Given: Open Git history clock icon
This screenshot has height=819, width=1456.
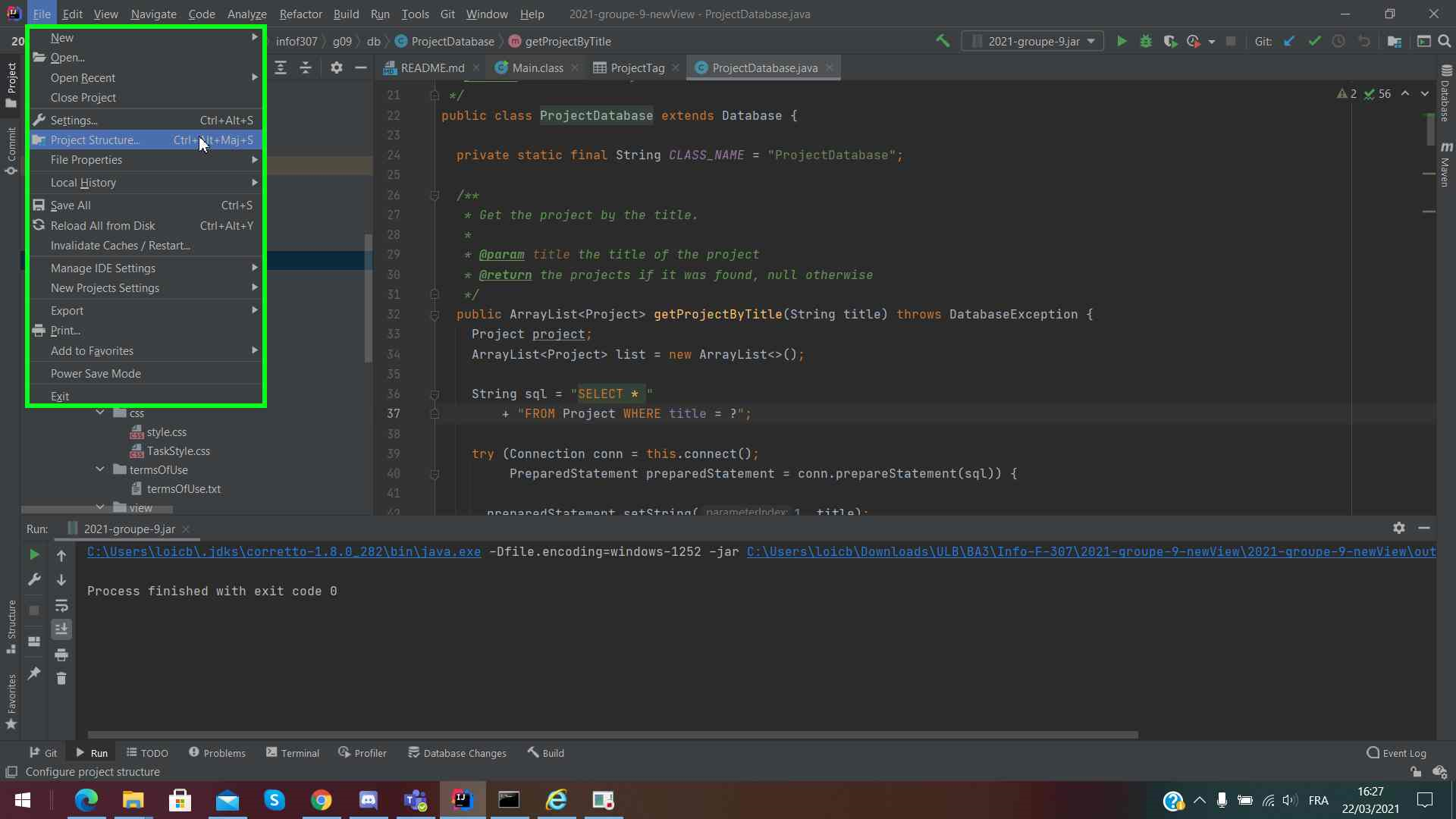Looking at the screenshot, I should pos(1338,42).
